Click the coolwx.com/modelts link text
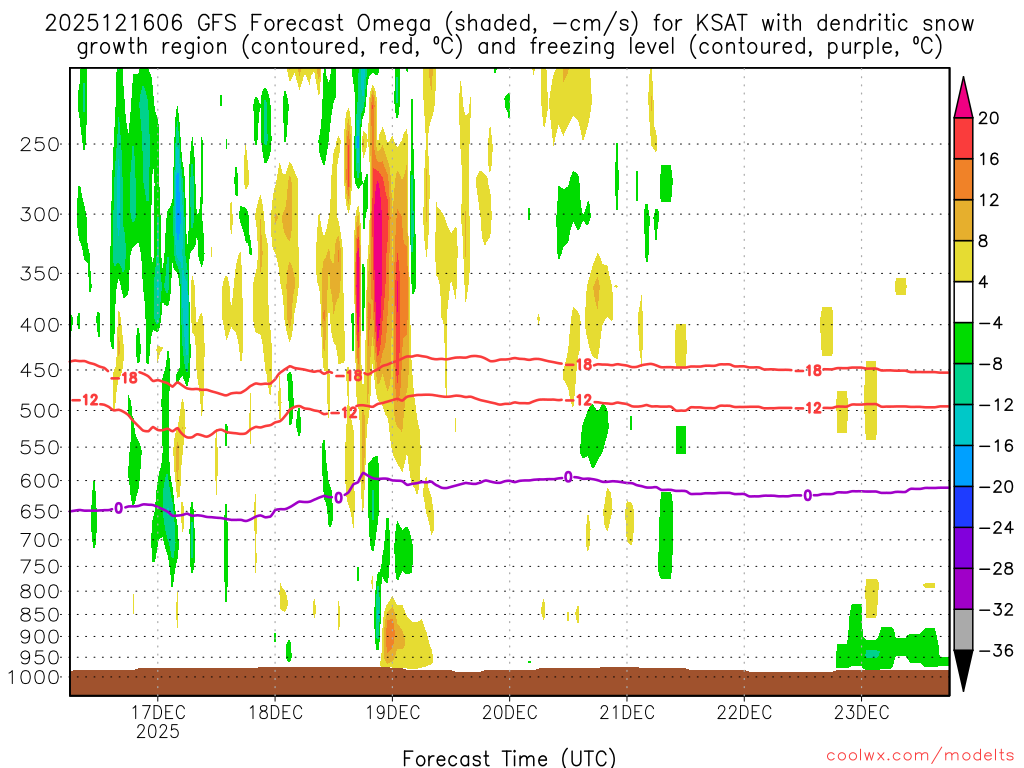This screenshot has height=768, width=1024. pyautogui.click(x=920, y=756)
